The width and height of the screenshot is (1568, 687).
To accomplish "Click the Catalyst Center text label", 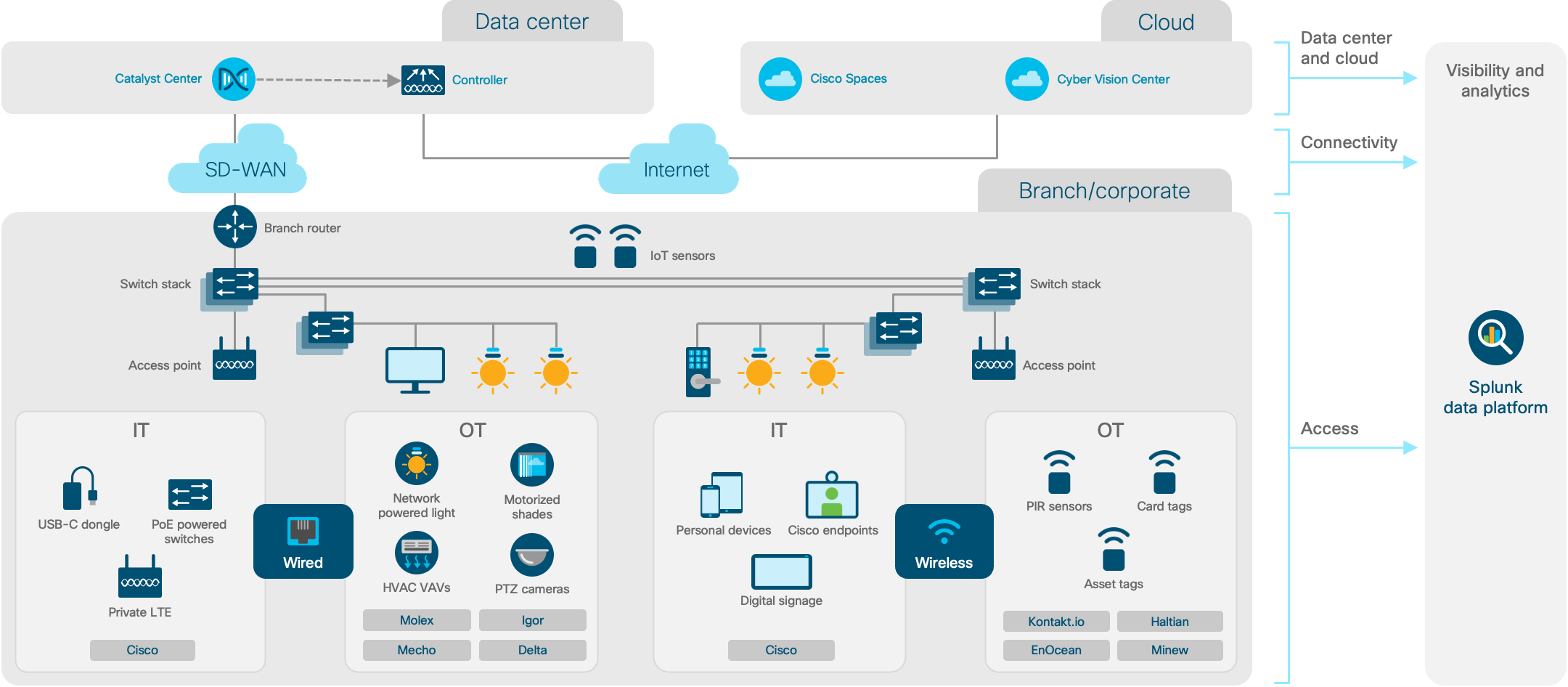I will point(158,78).
